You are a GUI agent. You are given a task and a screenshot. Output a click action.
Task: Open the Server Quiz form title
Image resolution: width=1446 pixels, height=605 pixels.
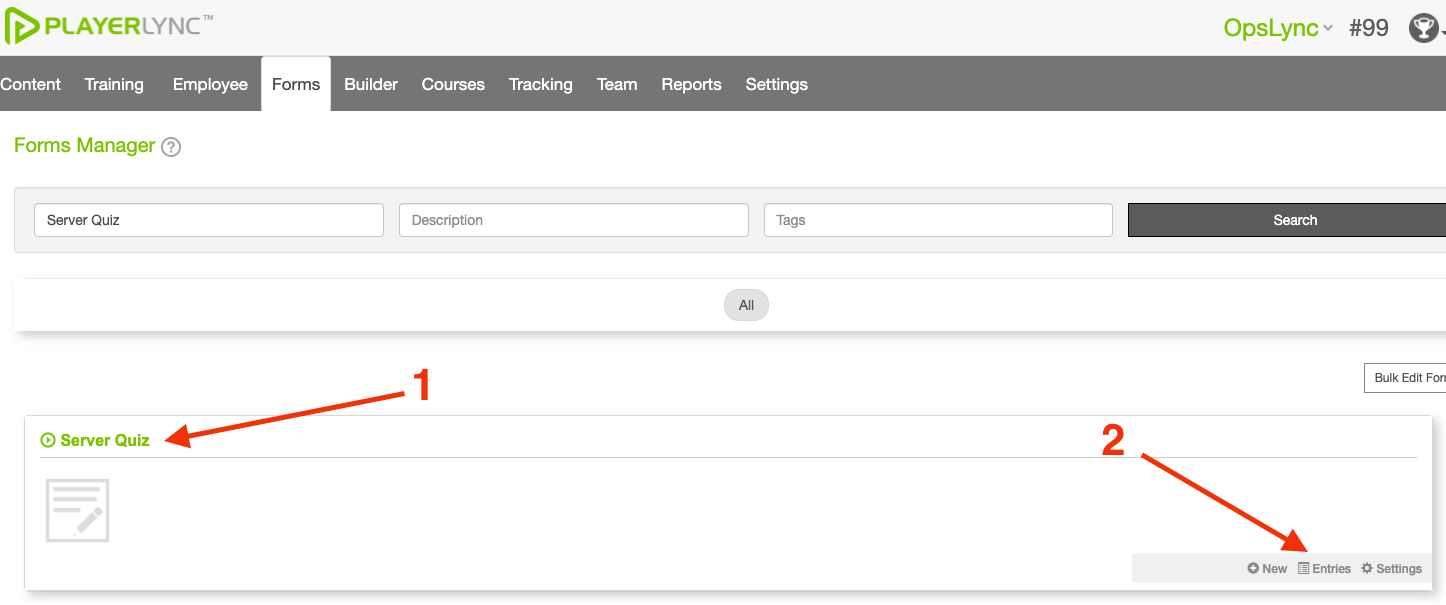[105, 440]
